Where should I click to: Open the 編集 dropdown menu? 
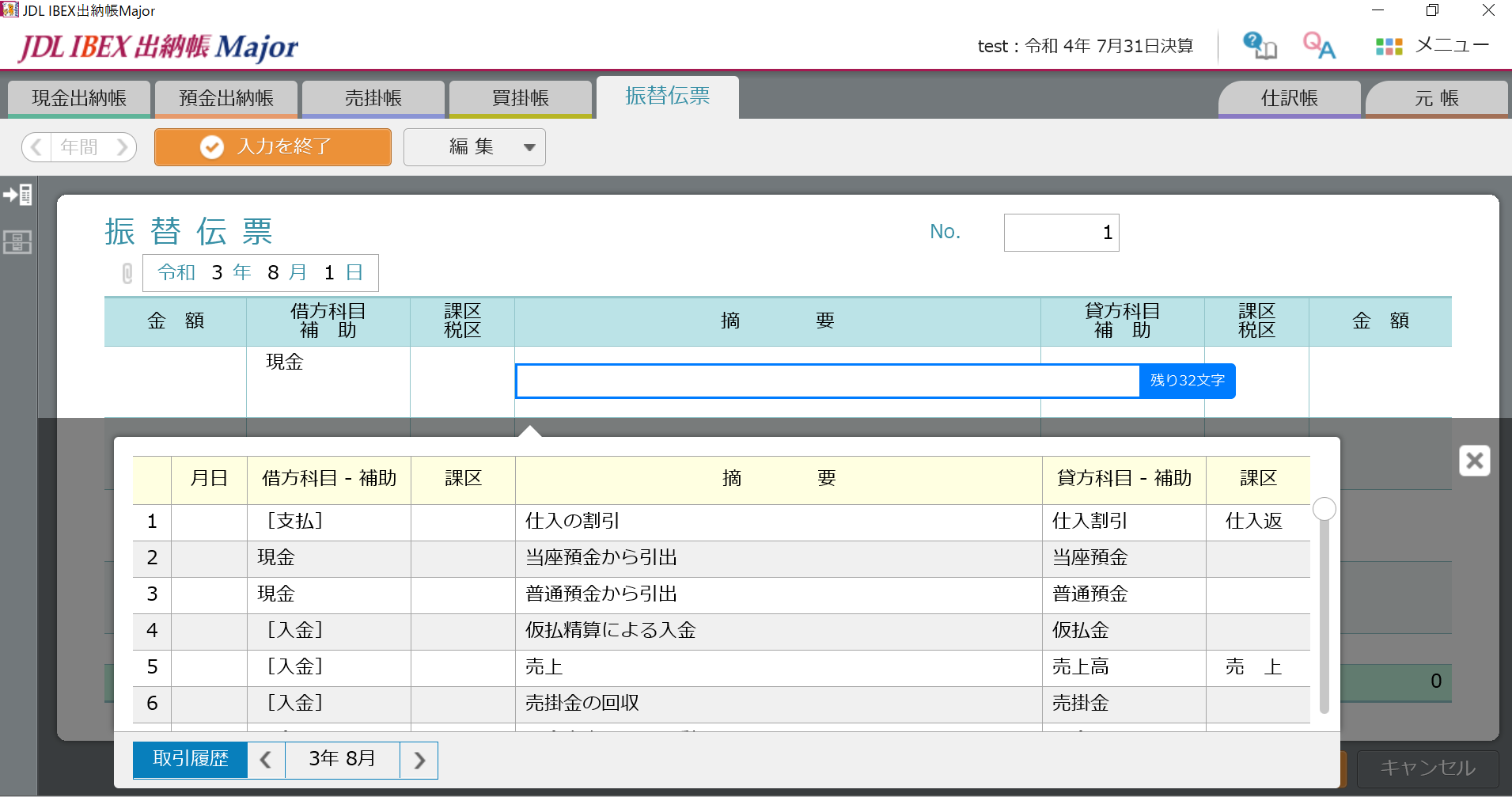pyautogui.click(x=473, y=146)
